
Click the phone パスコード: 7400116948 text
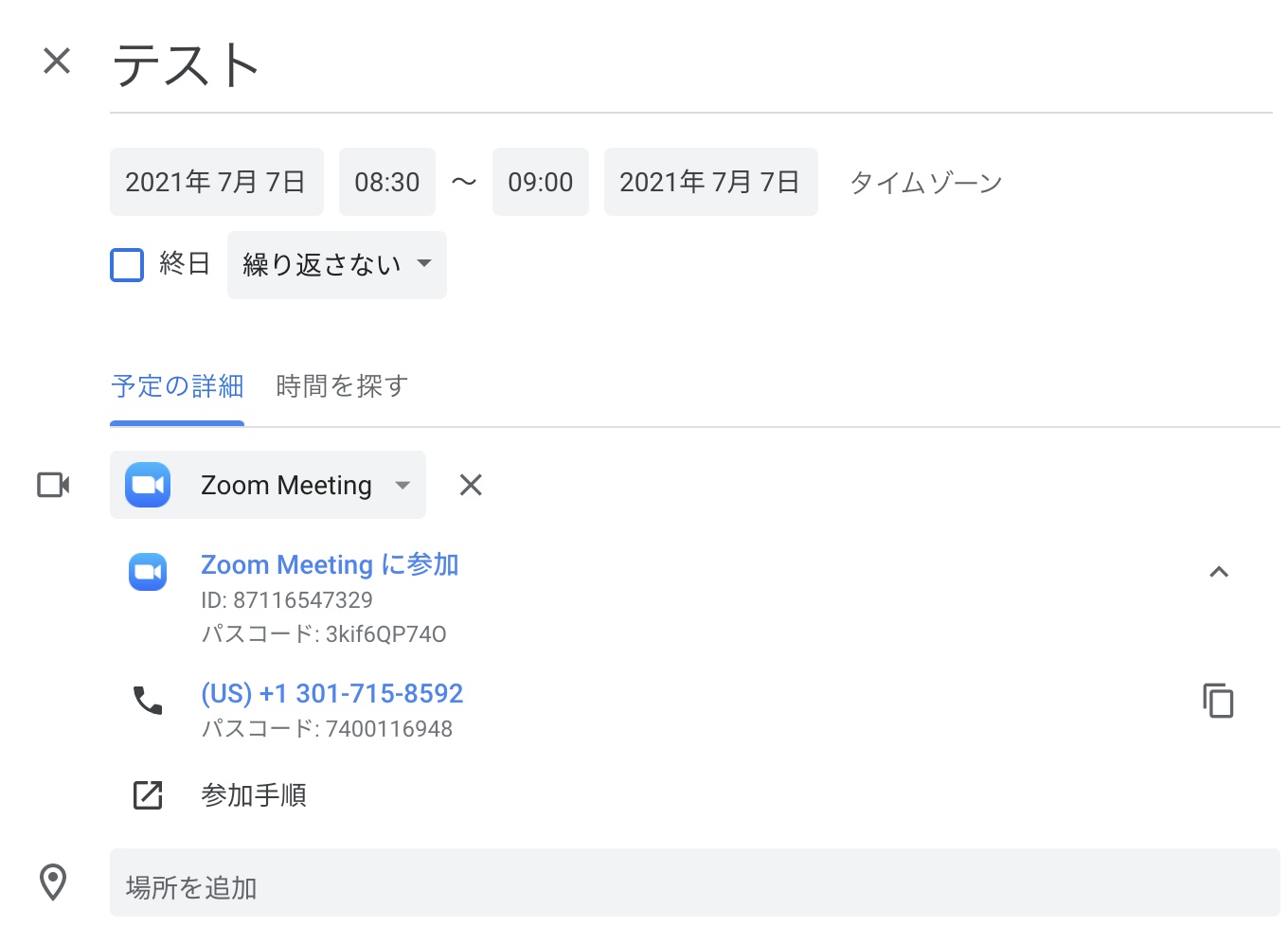(327, 729)
